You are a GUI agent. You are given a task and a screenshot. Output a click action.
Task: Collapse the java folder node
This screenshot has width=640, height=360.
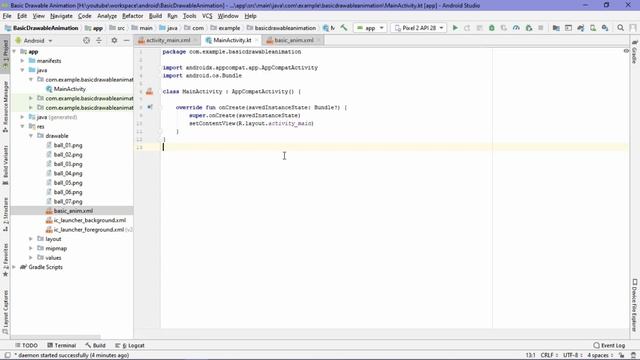pos(22,70)
